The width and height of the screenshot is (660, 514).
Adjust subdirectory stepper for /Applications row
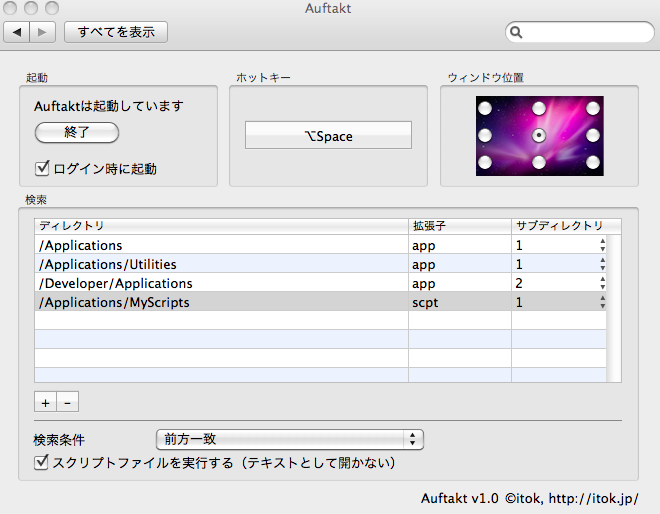(x=603, y=245)
